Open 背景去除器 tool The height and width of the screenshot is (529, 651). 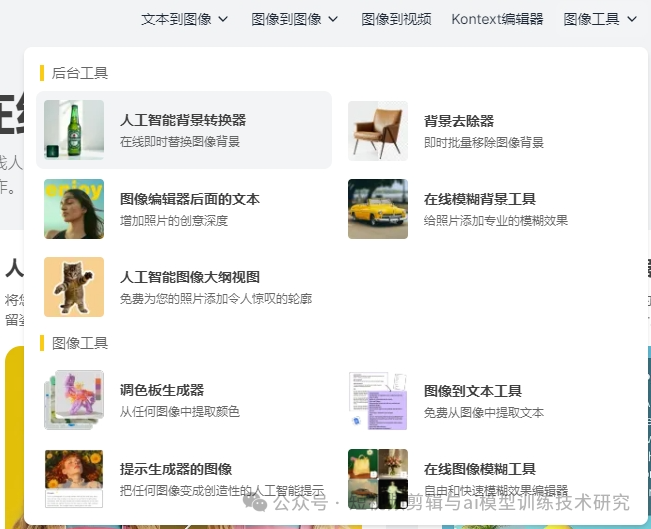(459, 121)
